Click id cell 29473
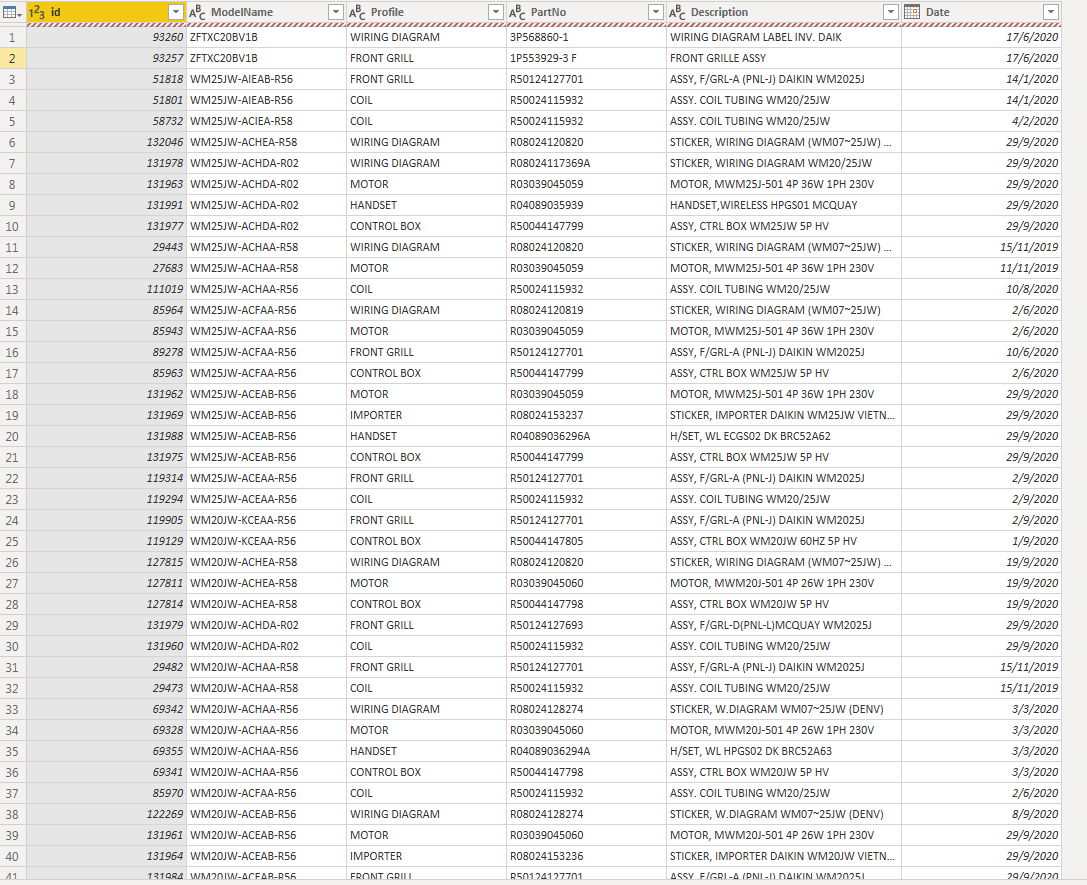The height and width of the screenshot is (885, 1087). [x=106, y=688]
